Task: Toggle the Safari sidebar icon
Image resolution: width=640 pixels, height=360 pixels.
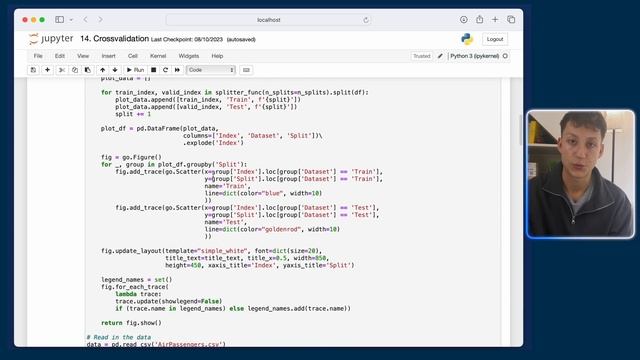Action: pos(60,20)
